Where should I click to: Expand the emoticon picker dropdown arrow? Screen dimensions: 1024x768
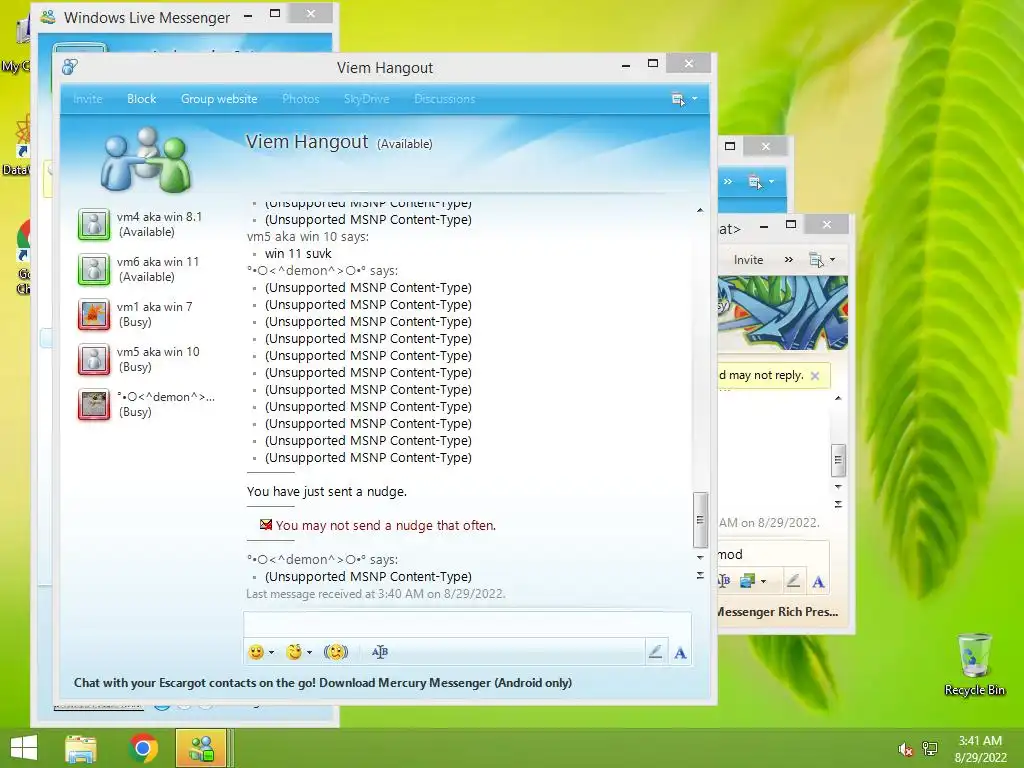[x=272, y=652]
